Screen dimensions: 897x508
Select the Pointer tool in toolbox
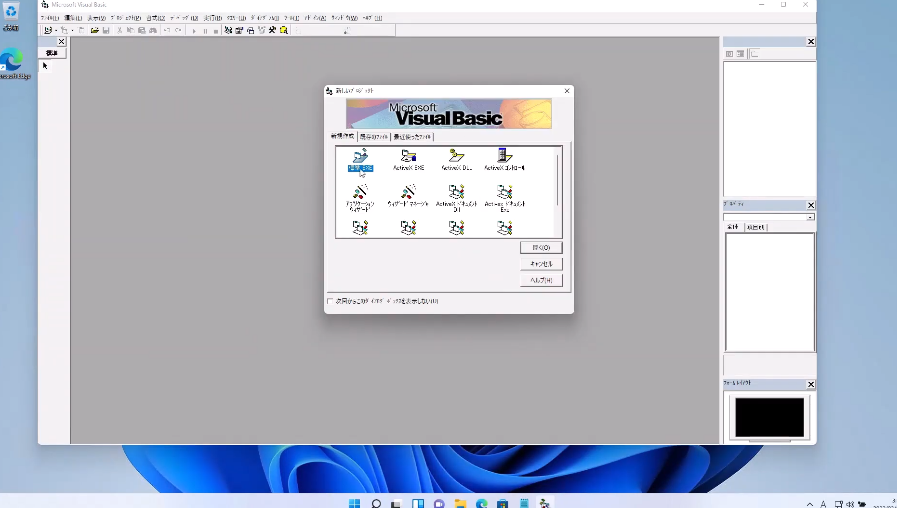[x=45, y=66]
